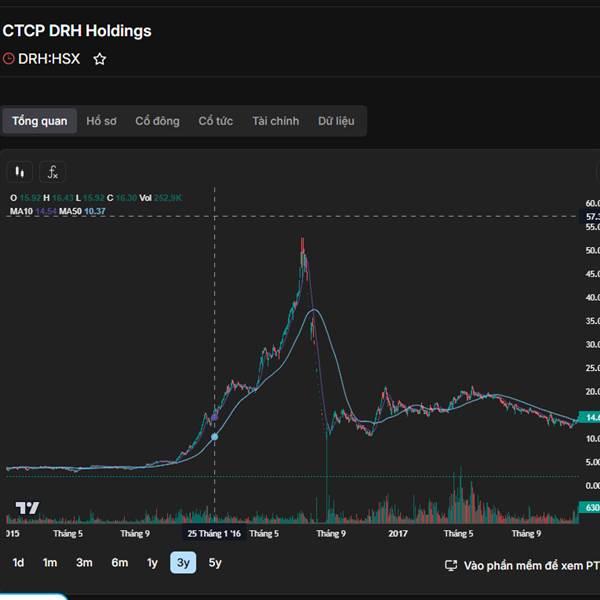The width and height of the screenshot is (600, 600).
Task: Click the purple MA10 marker dot on crosshair
Action: click(214, 417)
